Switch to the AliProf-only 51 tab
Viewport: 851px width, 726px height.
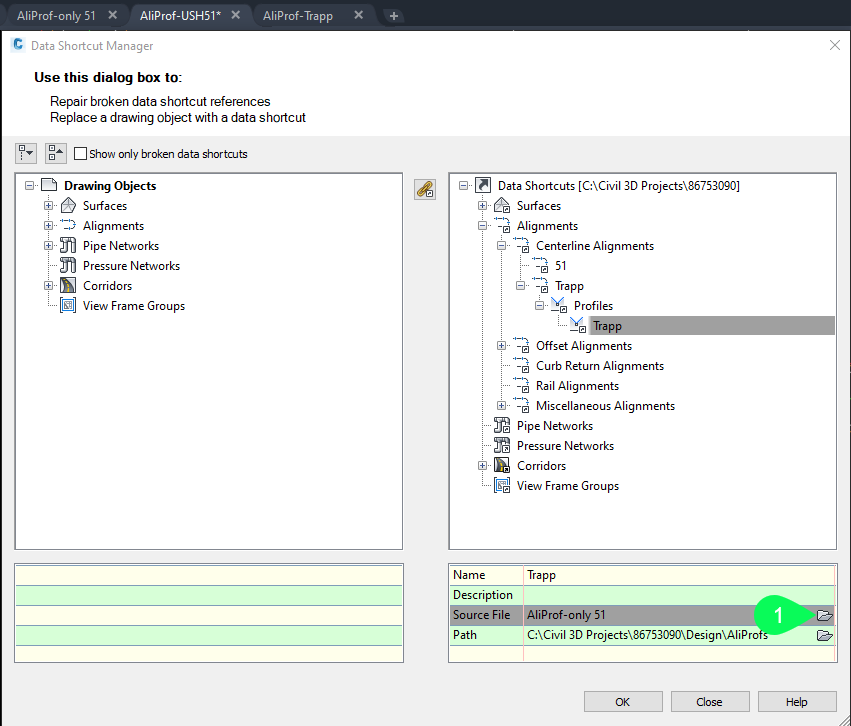(56, 16)
